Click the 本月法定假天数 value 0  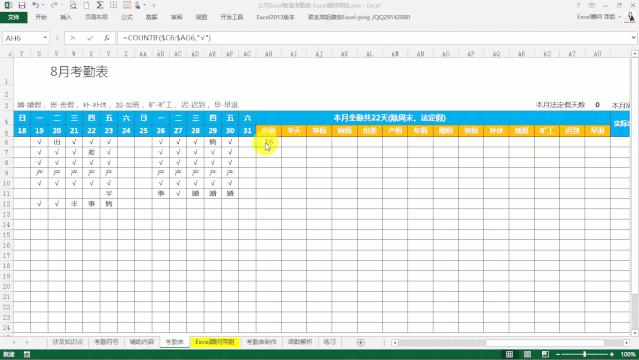click(597, 105)
